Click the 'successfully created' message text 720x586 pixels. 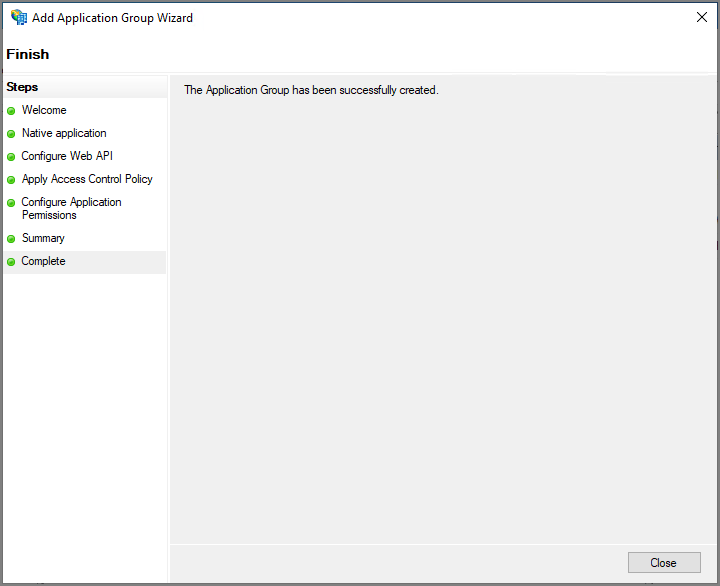[311, 90]
